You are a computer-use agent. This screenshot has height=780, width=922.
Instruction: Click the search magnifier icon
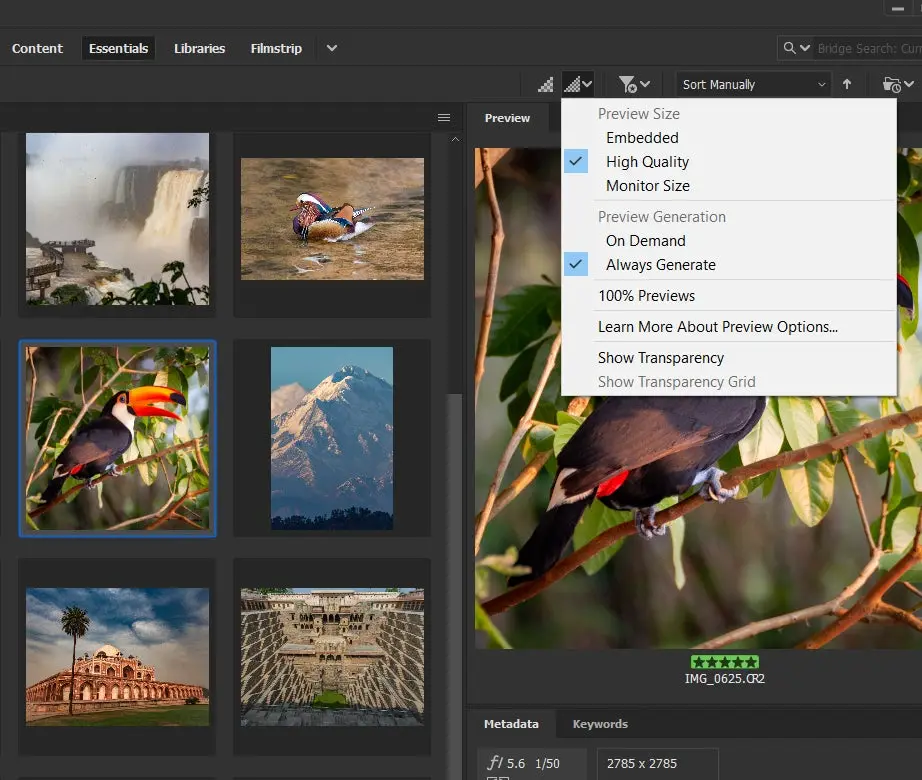click(791, 47)
